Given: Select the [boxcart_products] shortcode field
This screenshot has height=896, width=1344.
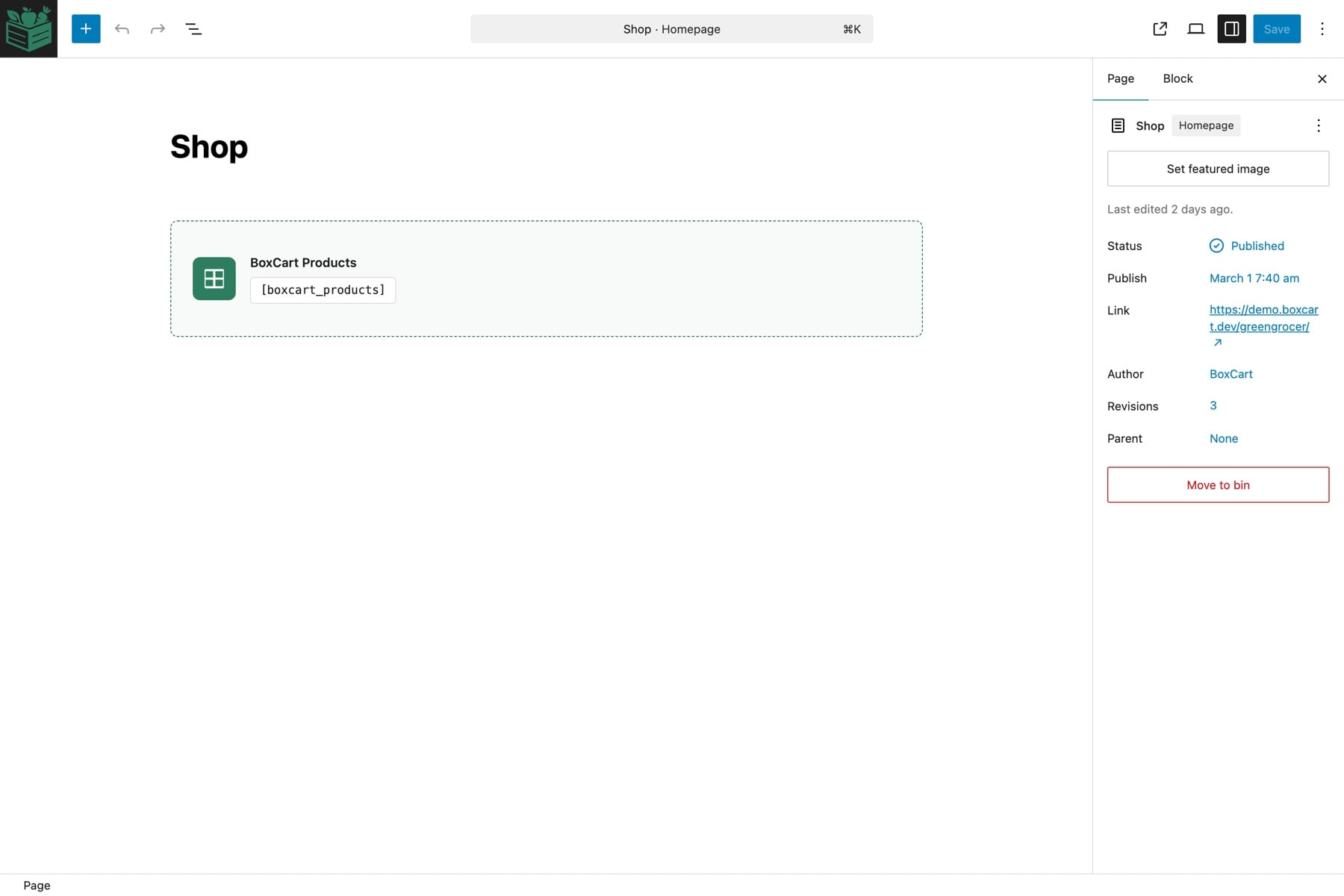Looking at the screenshot, I should (x=323, y=290).
